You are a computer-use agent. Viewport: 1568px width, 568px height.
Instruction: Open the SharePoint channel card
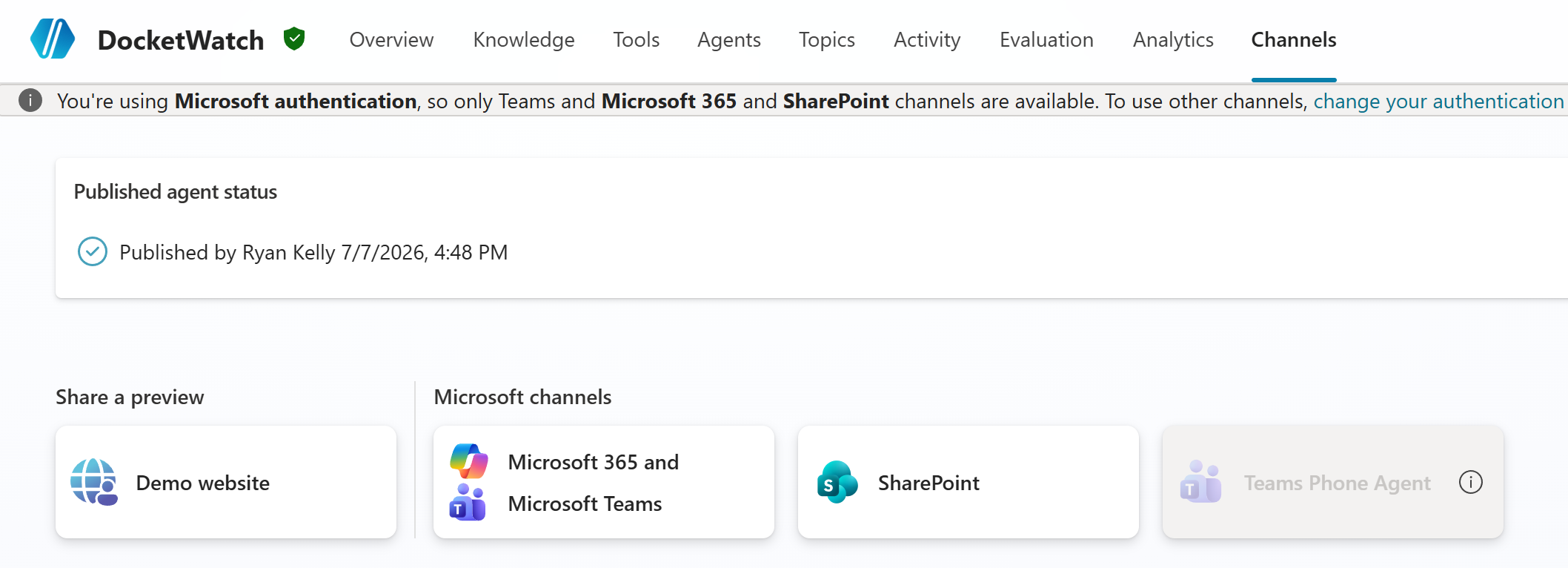pyautogui.click(x=969, y=482)
